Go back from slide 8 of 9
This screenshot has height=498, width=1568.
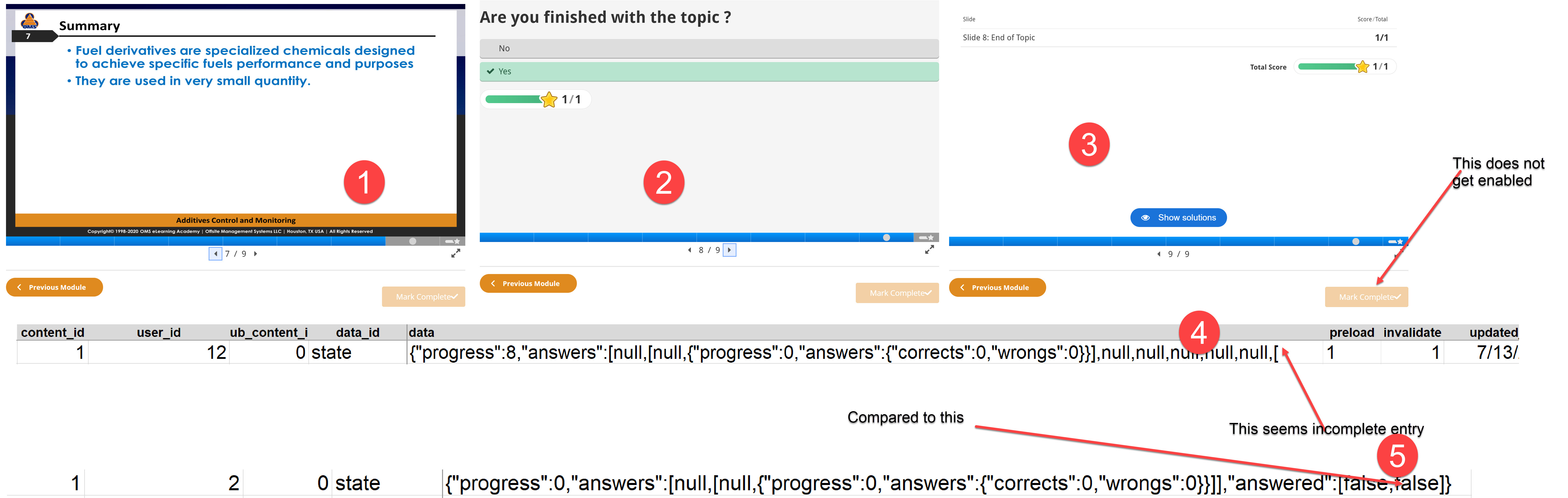(x=690, y=250)
